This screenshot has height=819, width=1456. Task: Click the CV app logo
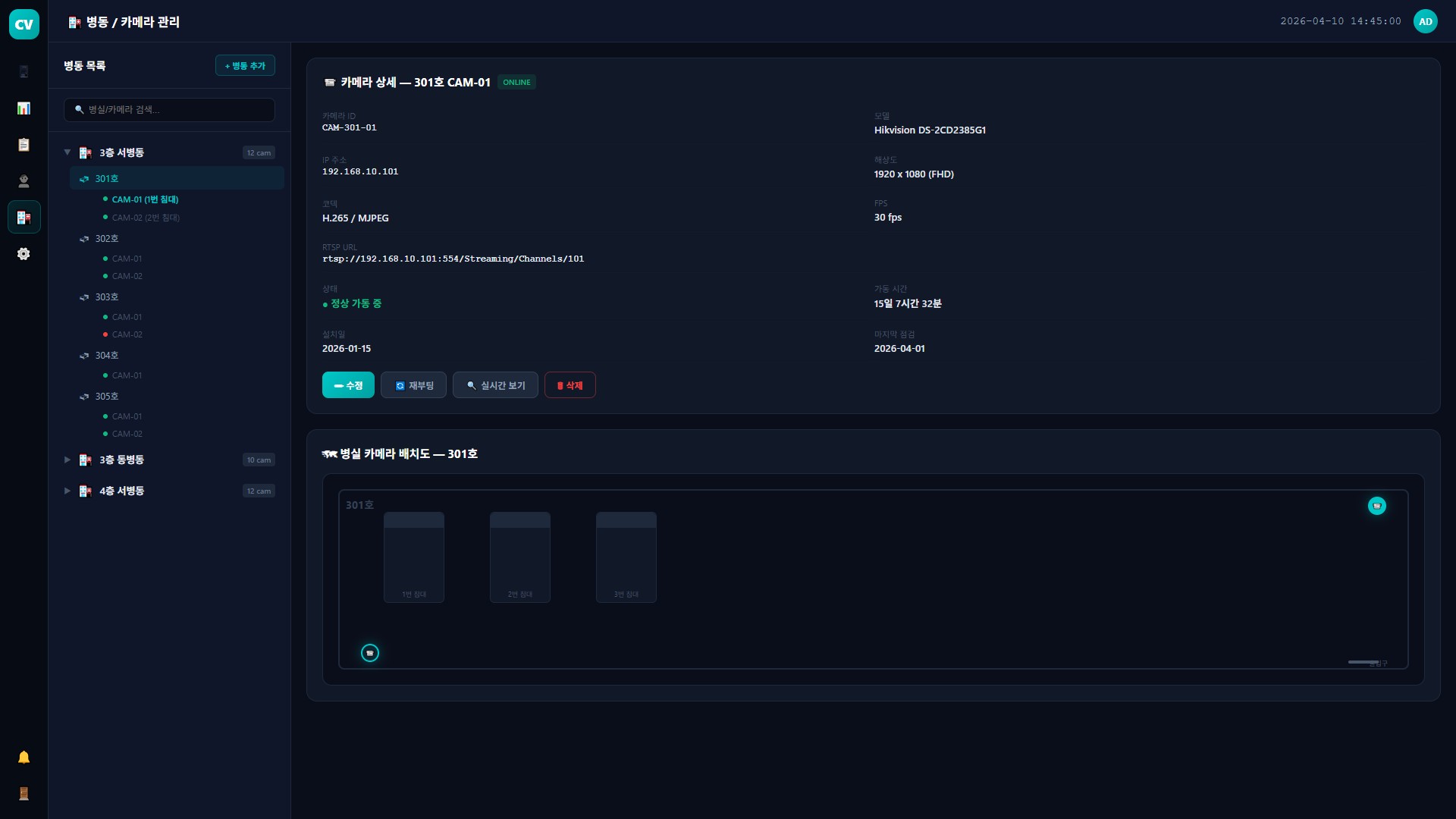tap(24, 24)
